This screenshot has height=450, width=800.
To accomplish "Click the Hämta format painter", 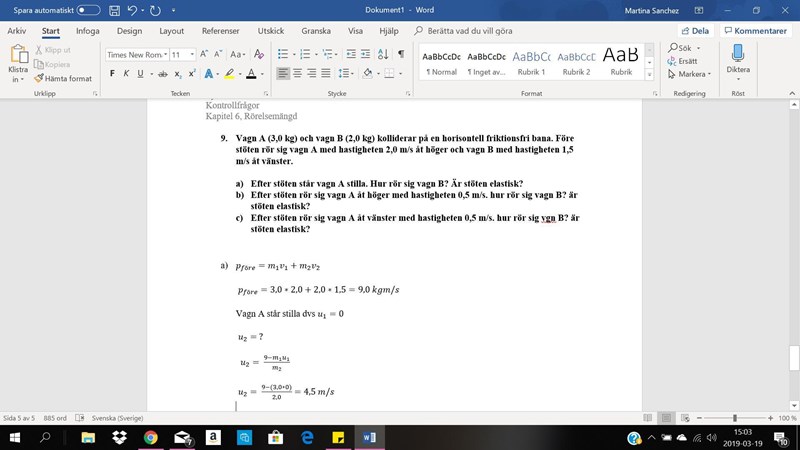I will 66,78.
